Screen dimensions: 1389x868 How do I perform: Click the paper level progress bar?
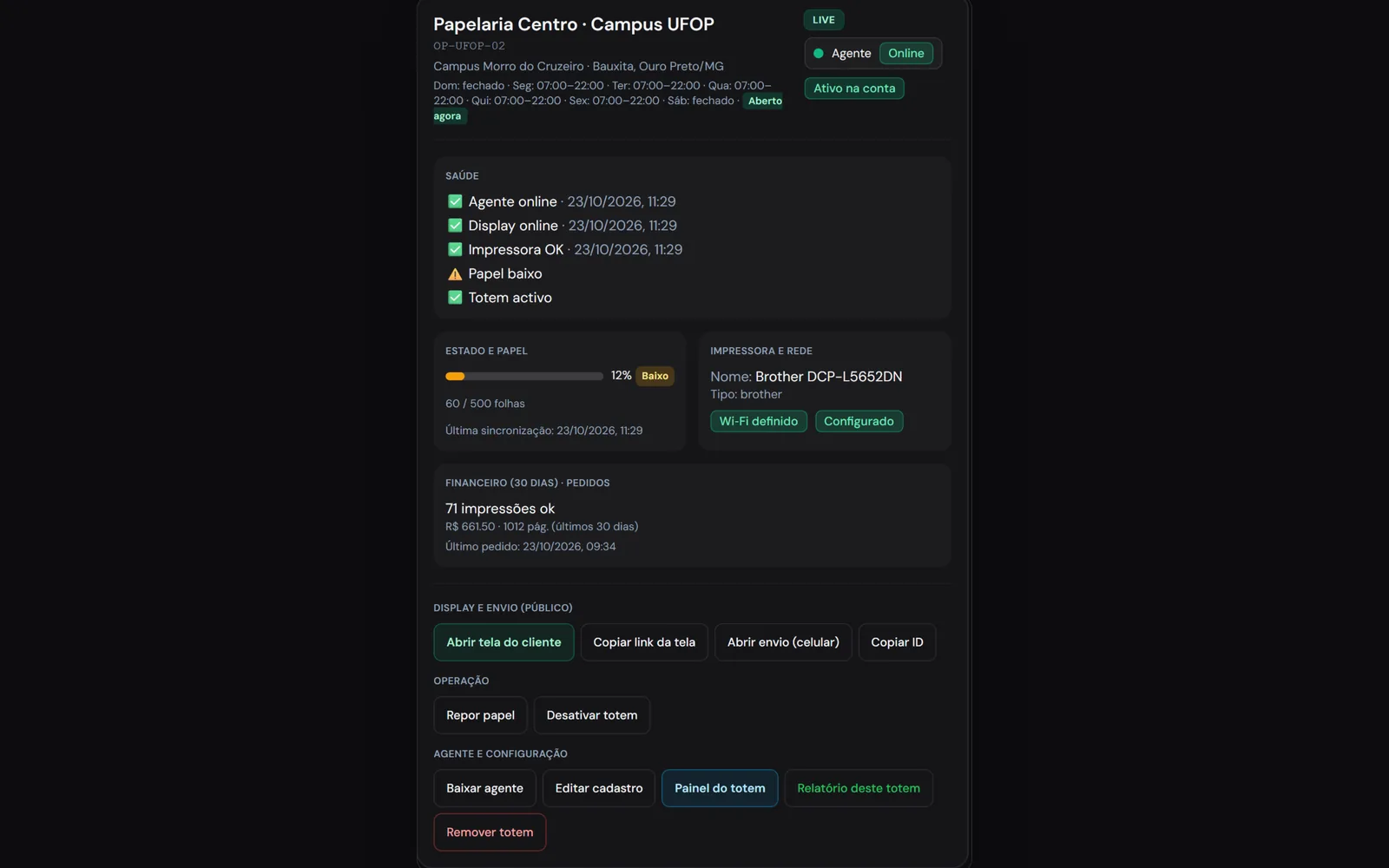524,376
